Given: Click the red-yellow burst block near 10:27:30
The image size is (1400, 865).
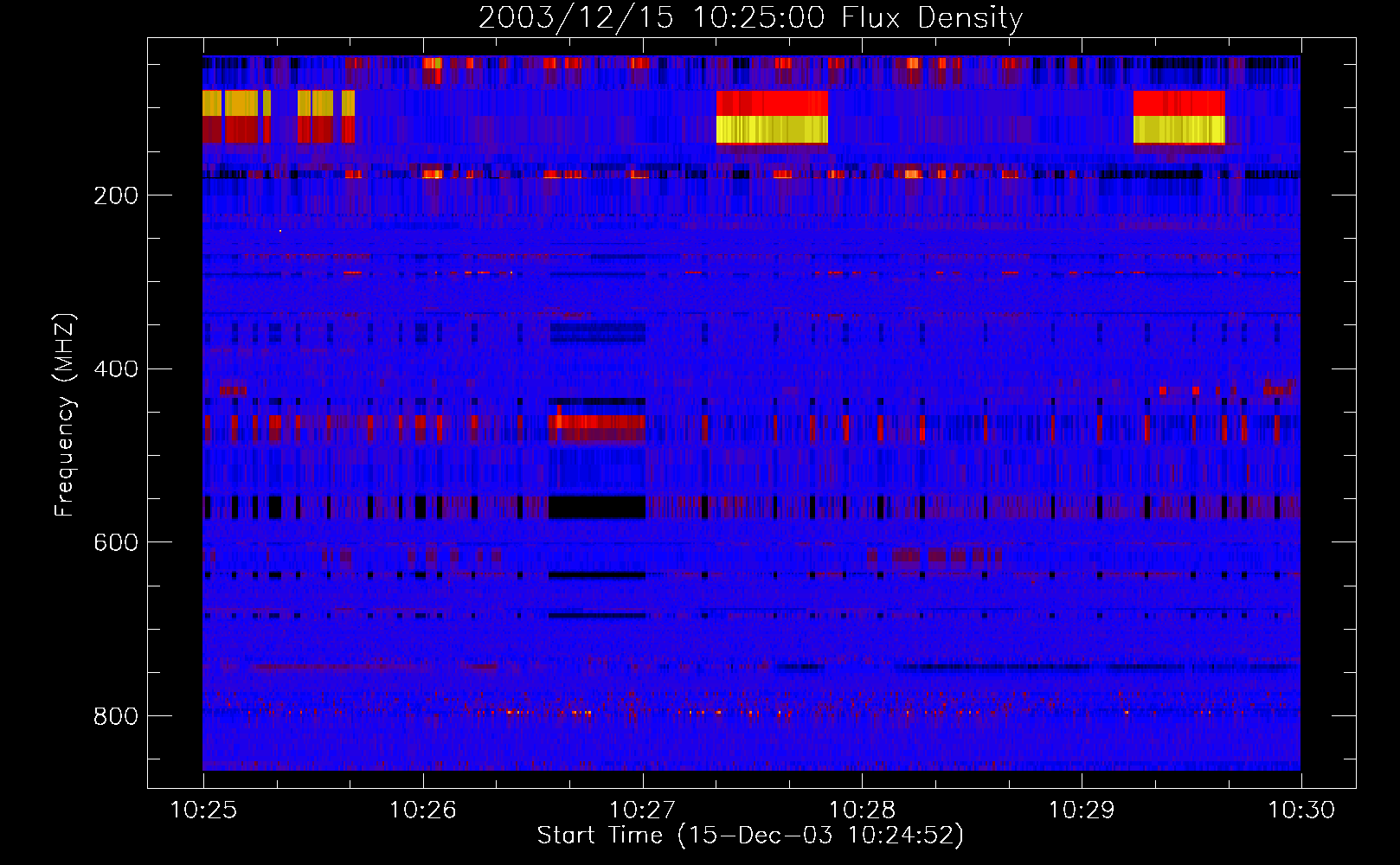Looking at the screenshot, I should pos(772,117).
